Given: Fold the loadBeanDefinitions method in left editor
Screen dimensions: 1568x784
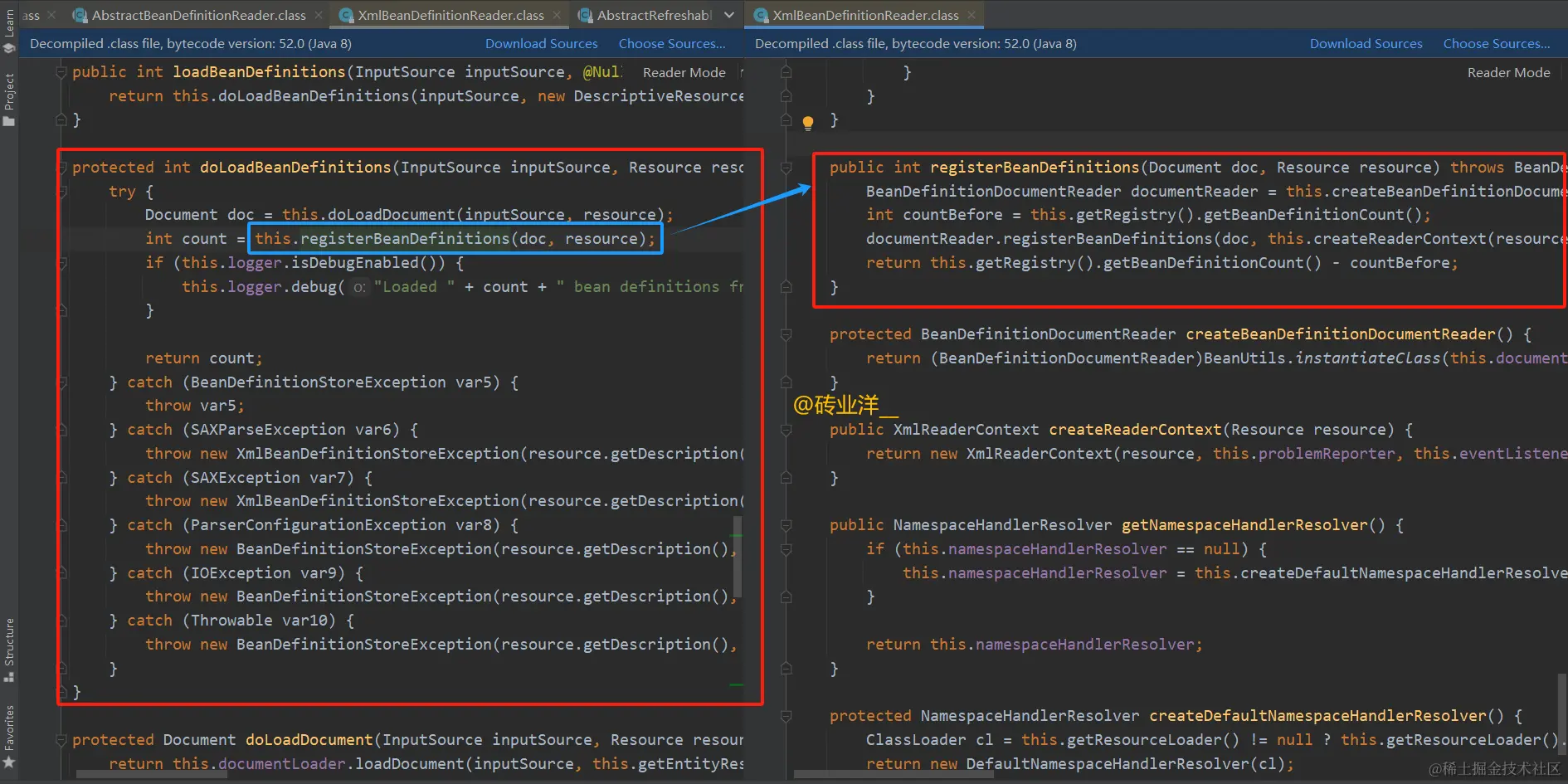Looking at the screenshot, I should coord(61,72).
